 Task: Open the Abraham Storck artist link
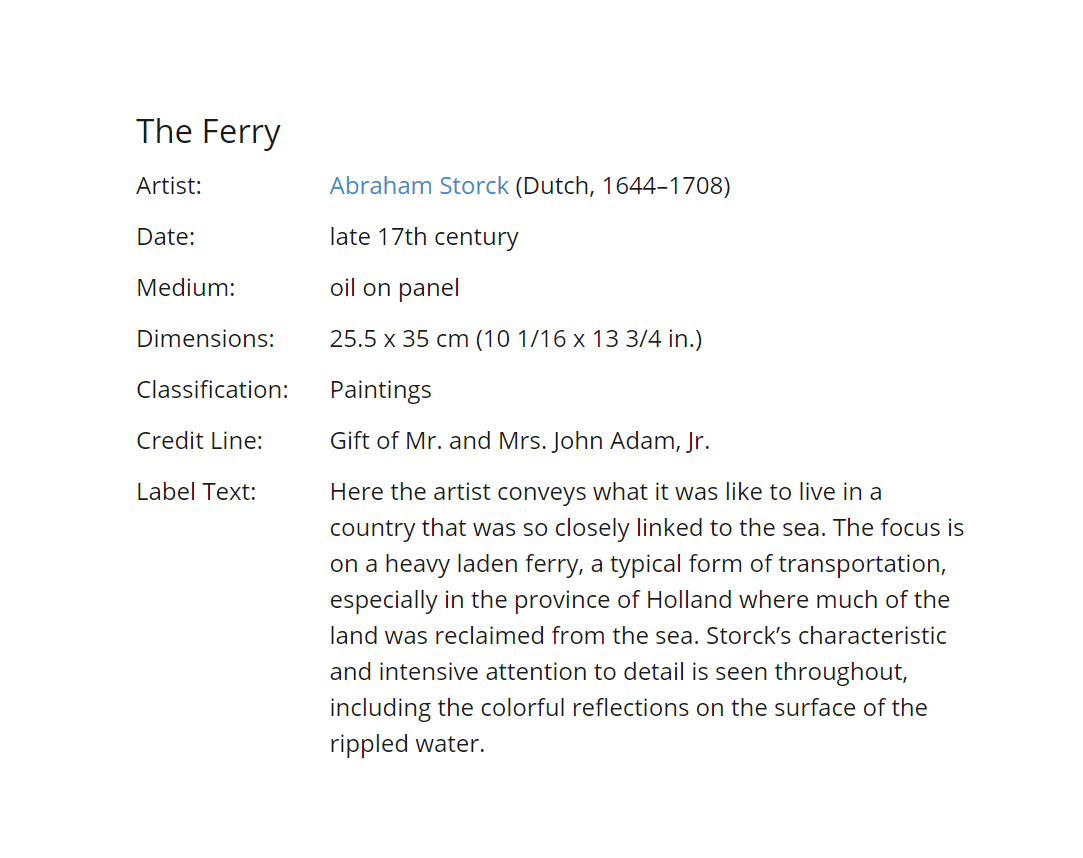pyautogui.click(x=419, y=186)
